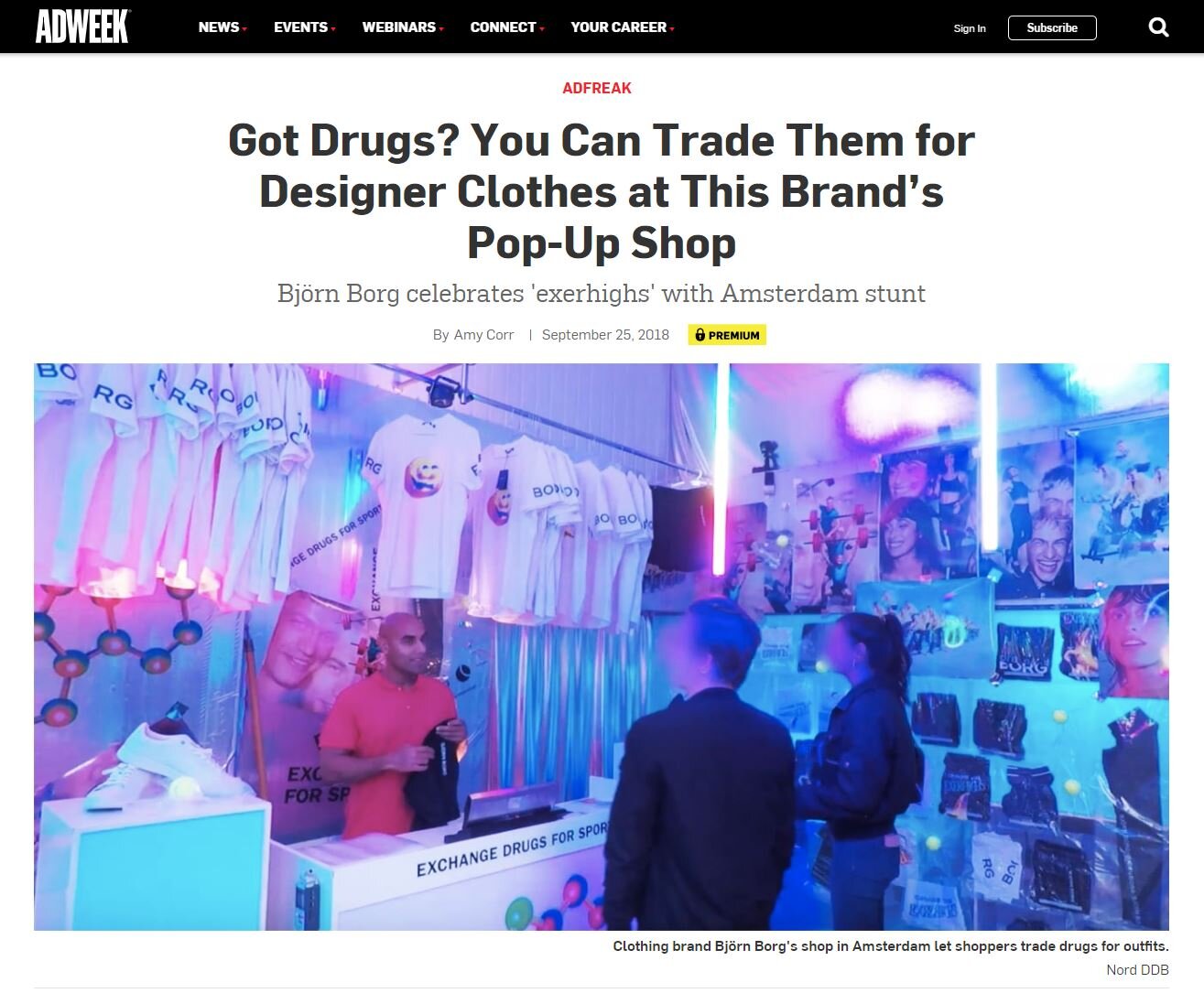Click the Sign In link
The height and width of the screenshot is (1004, 1204).
[x=970, y=28]
